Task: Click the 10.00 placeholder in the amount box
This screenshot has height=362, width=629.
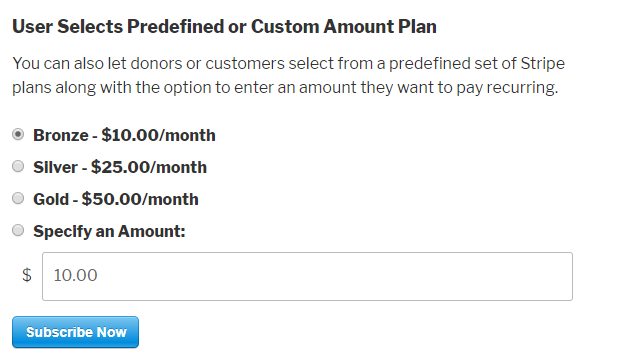Action: click(x=75, y=275)
